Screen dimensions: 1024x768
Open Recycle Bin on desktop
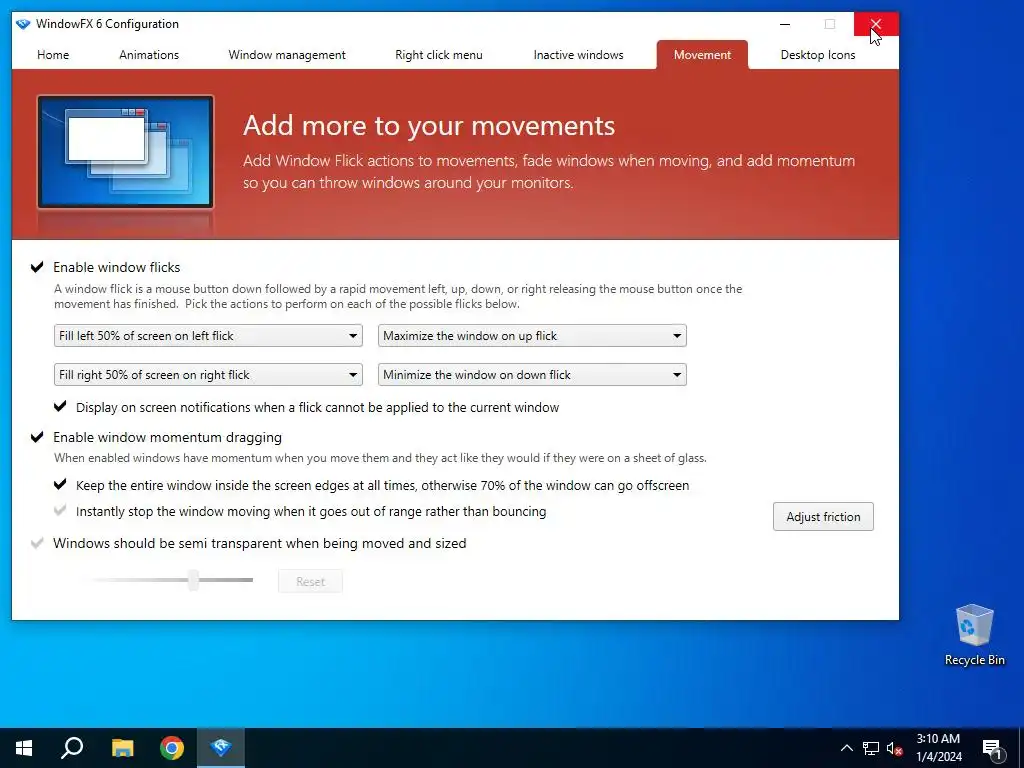[x=974, y=635]
